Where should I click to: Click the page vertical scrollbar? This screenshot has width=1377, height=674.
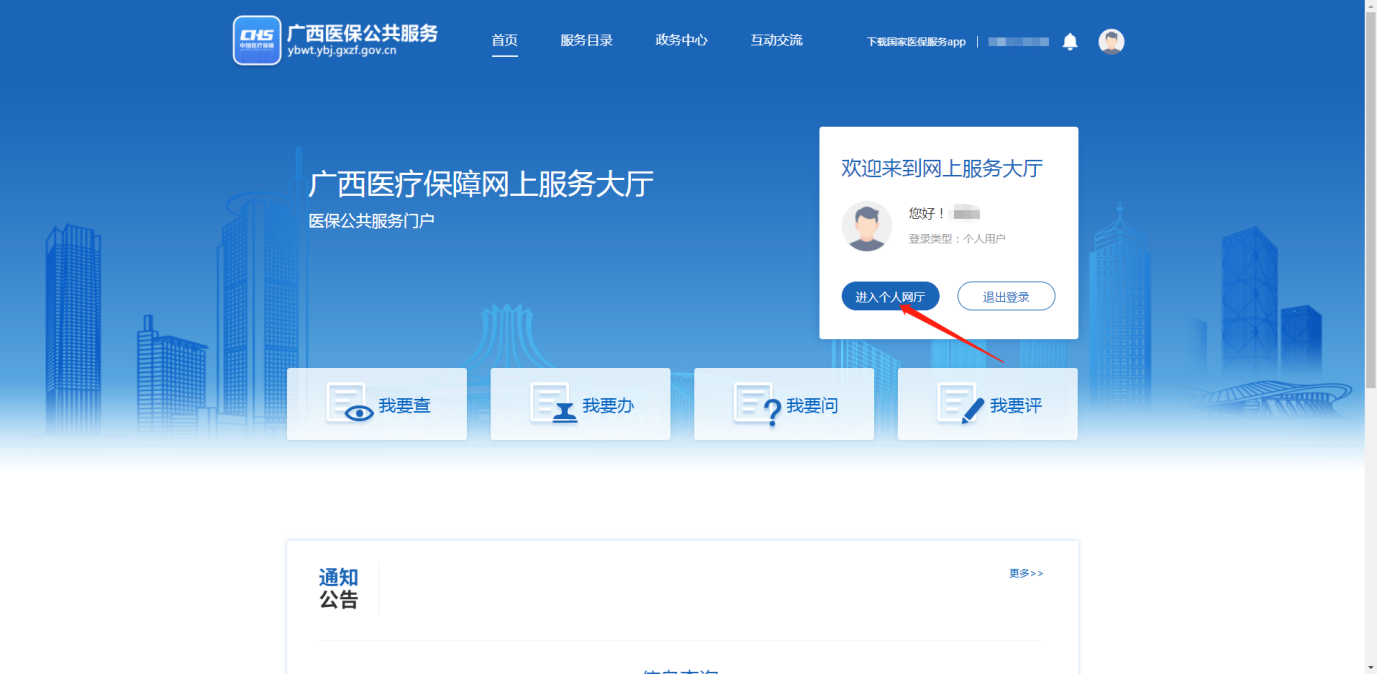click(1370, 200)
